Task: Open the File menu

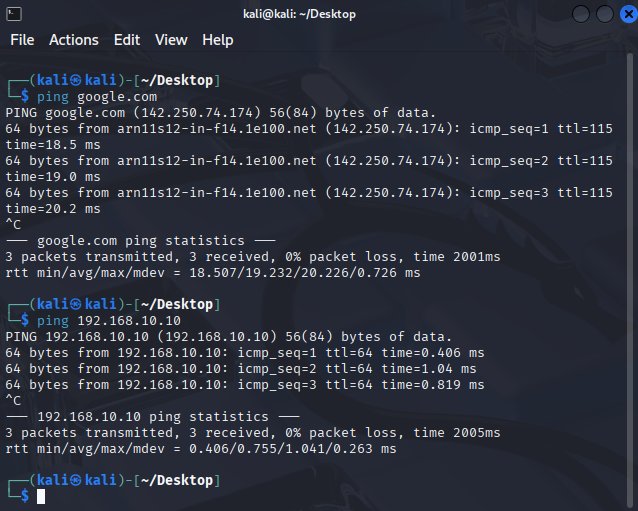Action: click(x=22, y=40)
